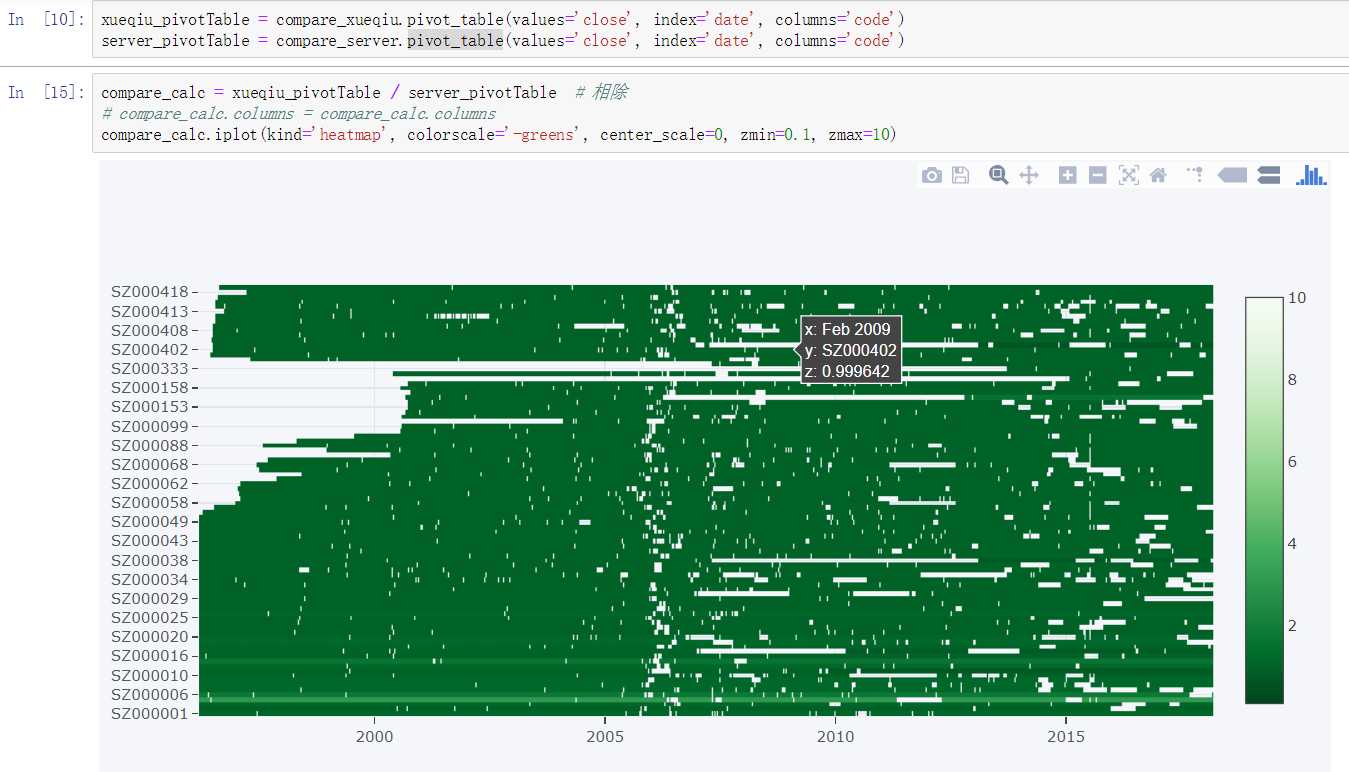Reset axes with the home icon
This screenshot has height=772, width=1349.
pos(1158,175)
